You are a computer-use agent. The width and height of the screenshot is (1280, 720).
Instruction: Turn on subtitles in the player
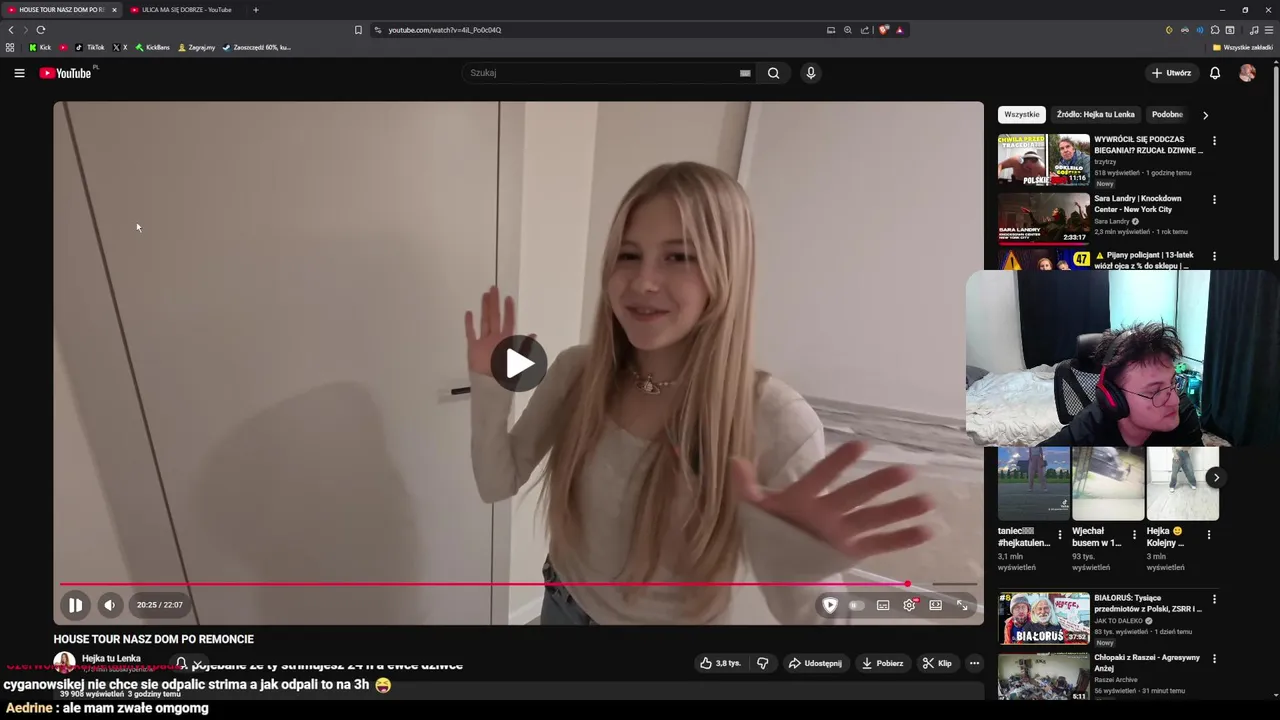click(x=883, y=605)
